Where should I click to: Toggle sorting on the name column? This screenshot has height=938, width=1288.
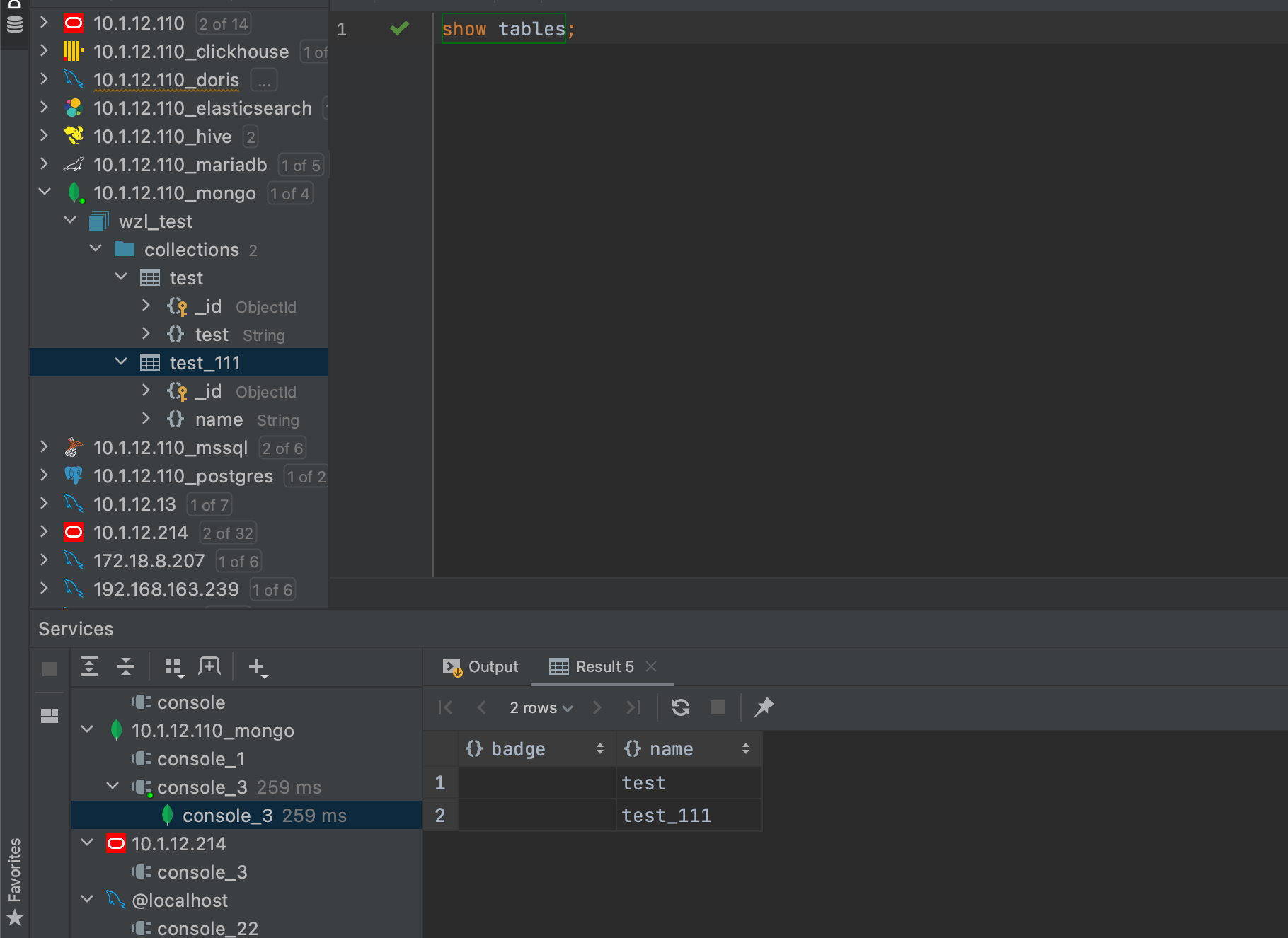[746, 748]
